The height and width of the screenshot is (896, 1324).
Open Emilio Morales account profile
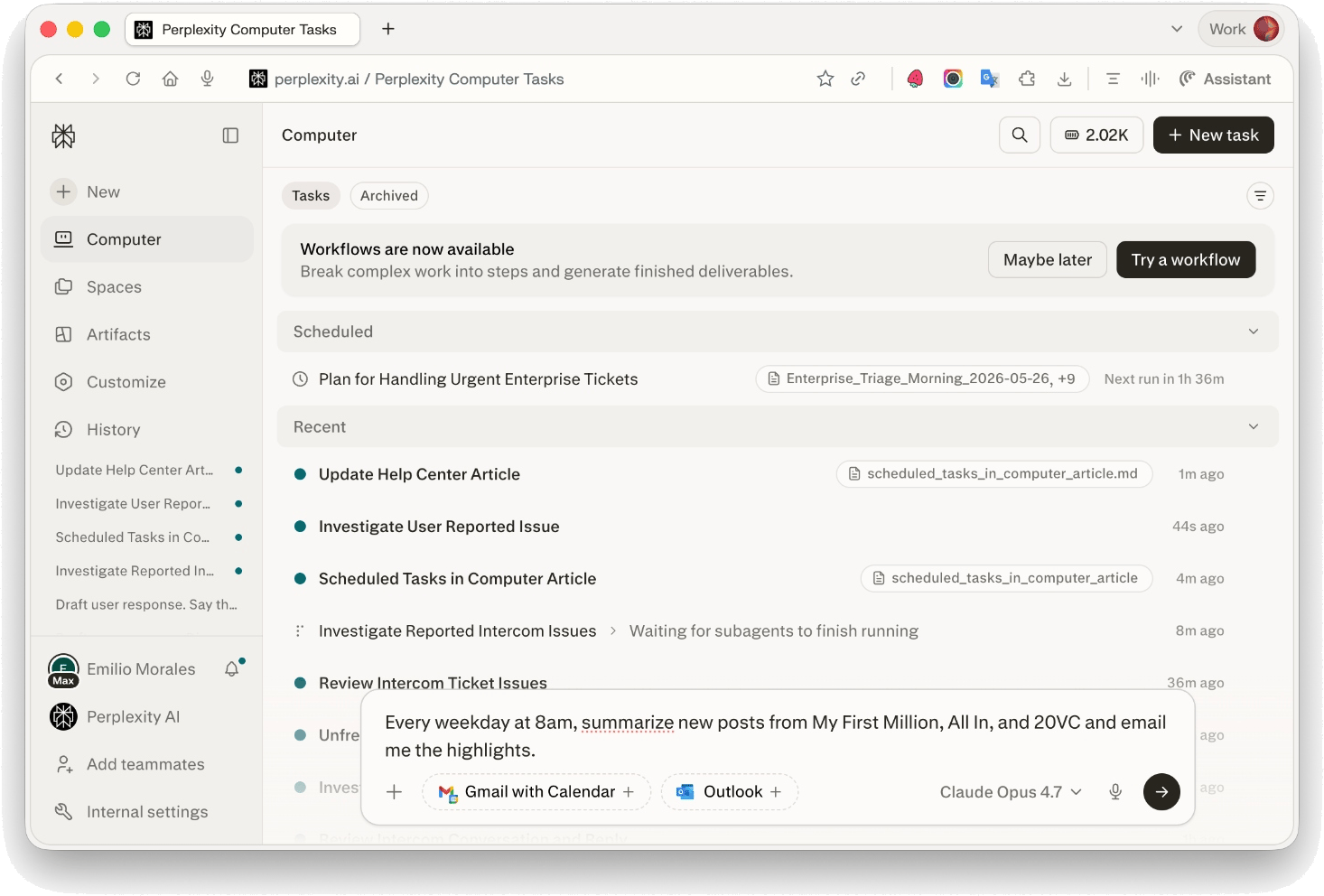click(123, 669)
